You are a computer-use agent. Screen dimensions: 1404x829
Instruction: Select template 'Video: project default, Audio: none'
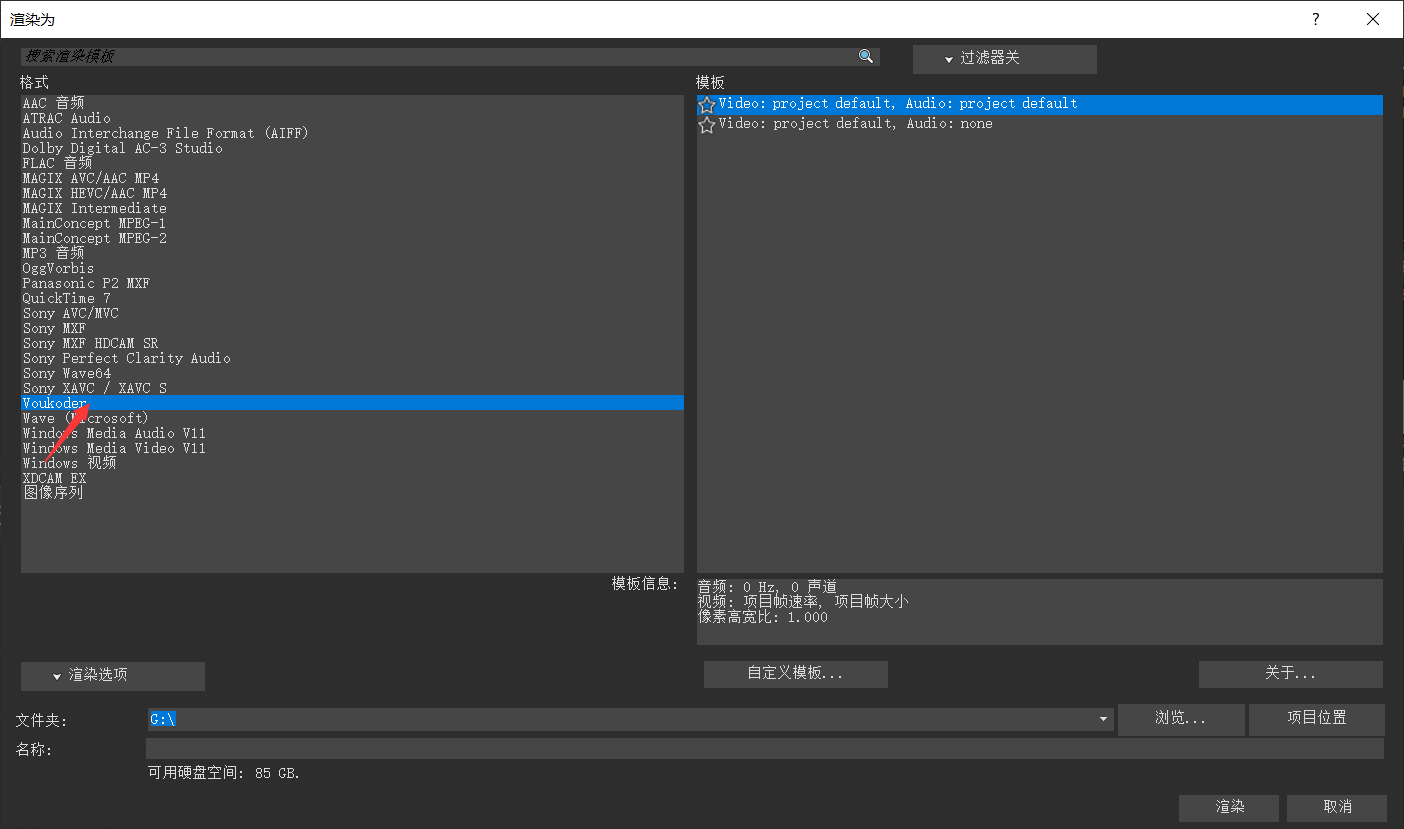coord(1040,125)
